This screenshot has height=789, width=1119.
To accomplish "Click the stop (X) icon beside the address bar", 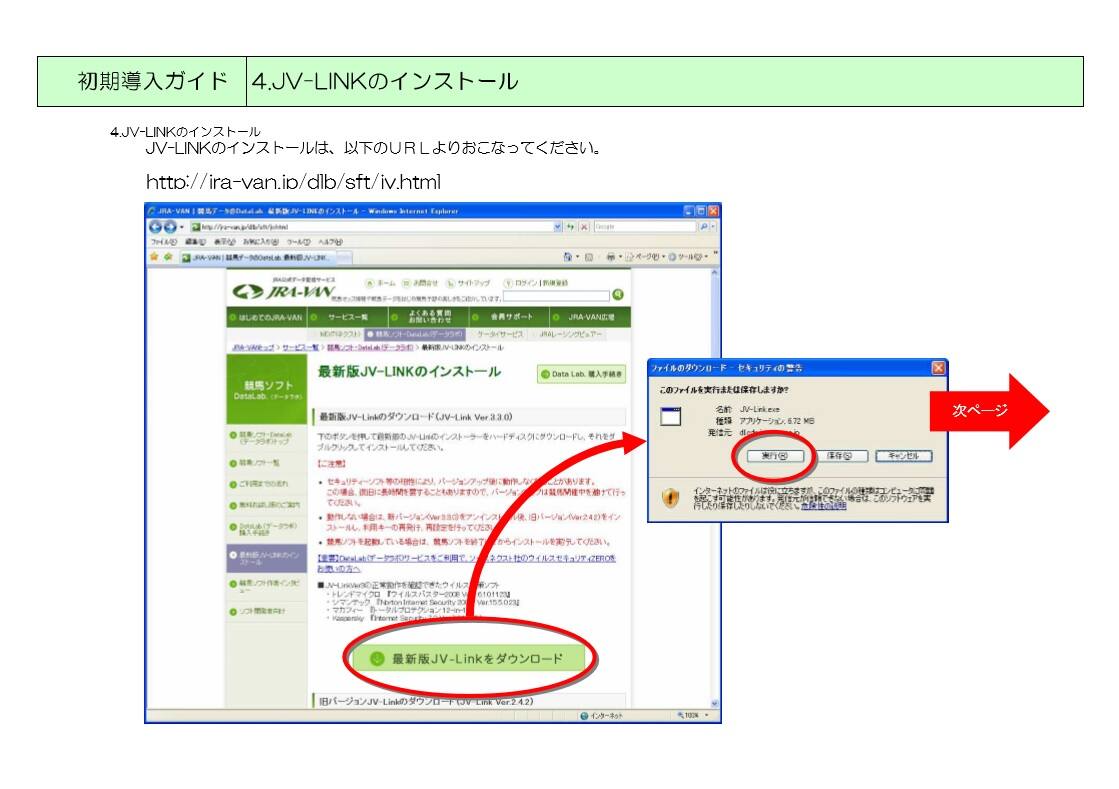I will (x=584, y=227).
